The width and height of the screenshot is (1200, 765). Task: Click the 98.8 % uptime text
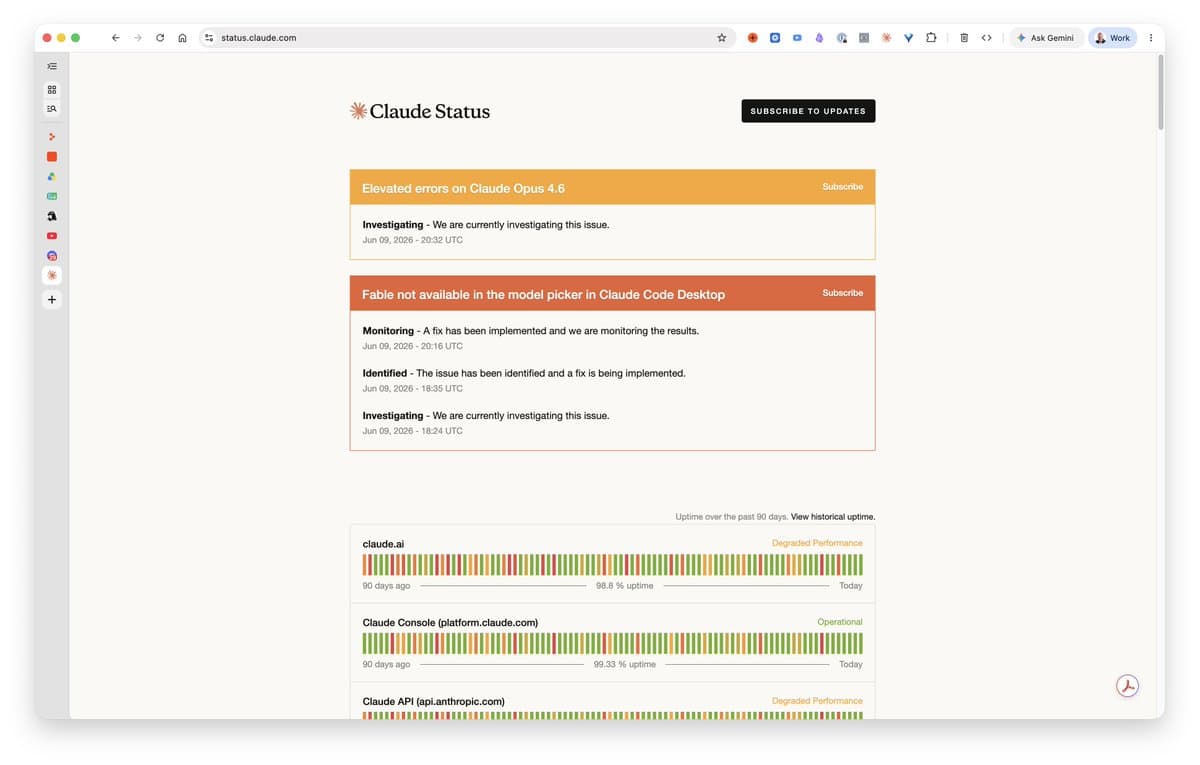tap(624, 586)
